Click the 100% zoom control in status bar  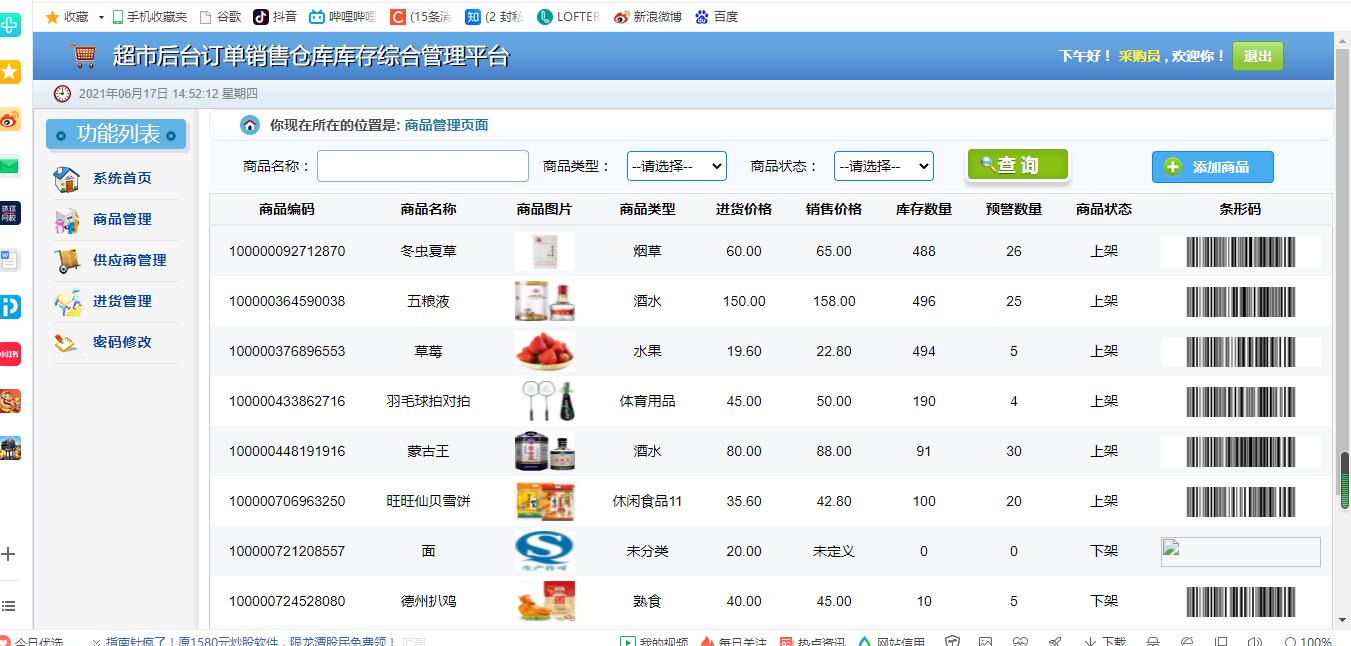pos(1308,641)
